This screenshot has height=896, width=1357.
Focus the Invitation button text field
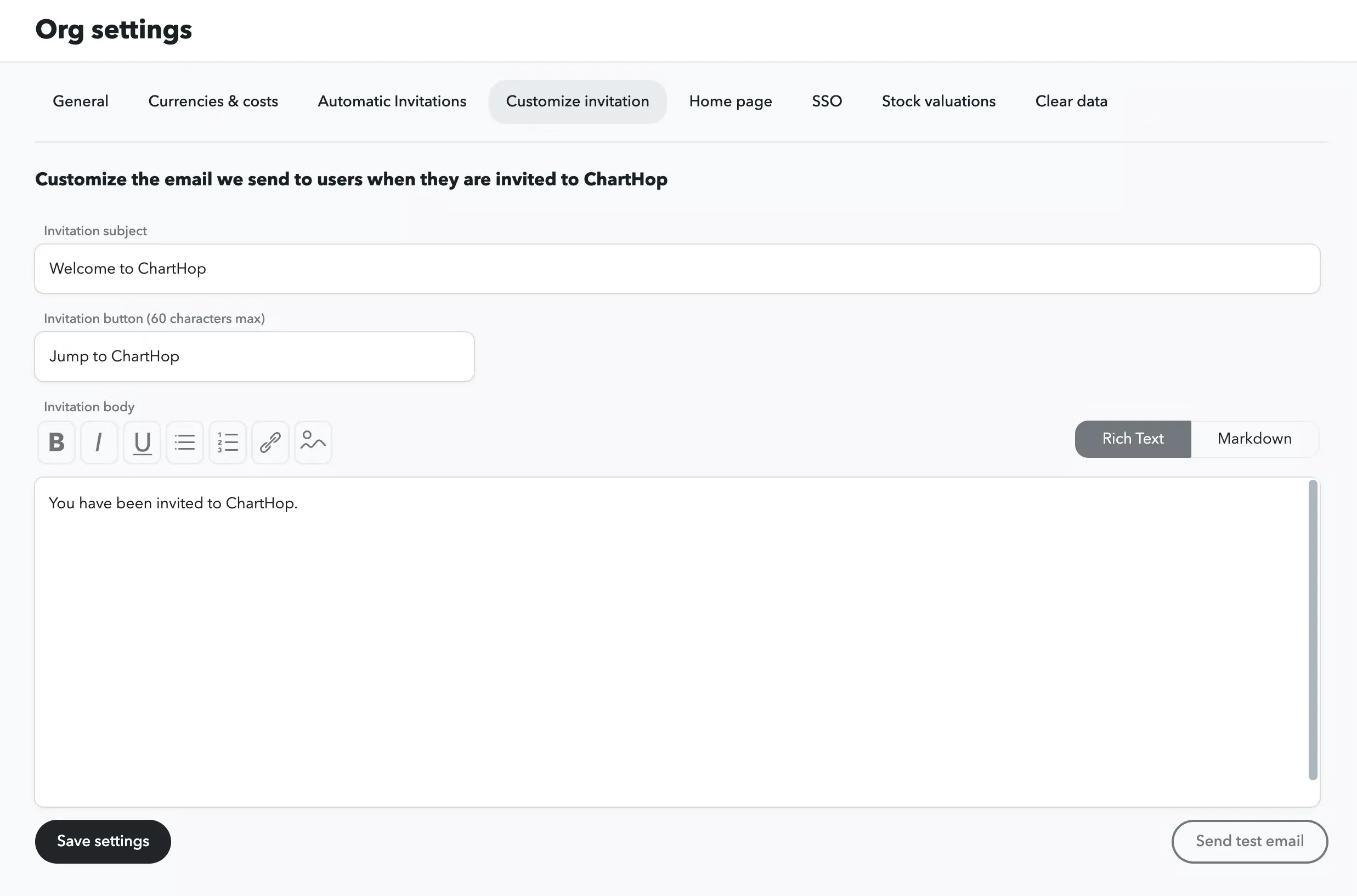255,357
